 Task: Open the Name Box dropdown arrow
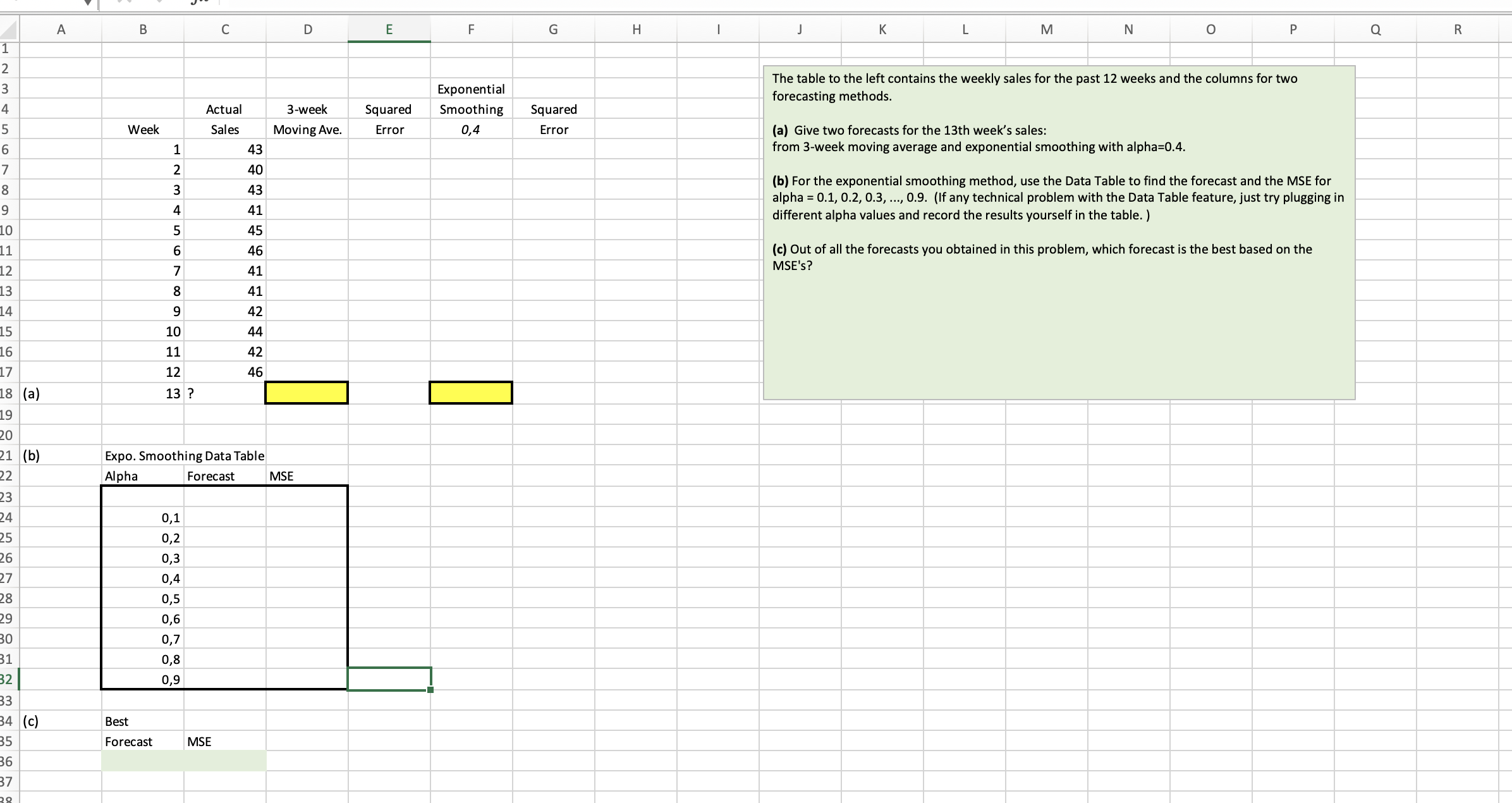point(88,3)
